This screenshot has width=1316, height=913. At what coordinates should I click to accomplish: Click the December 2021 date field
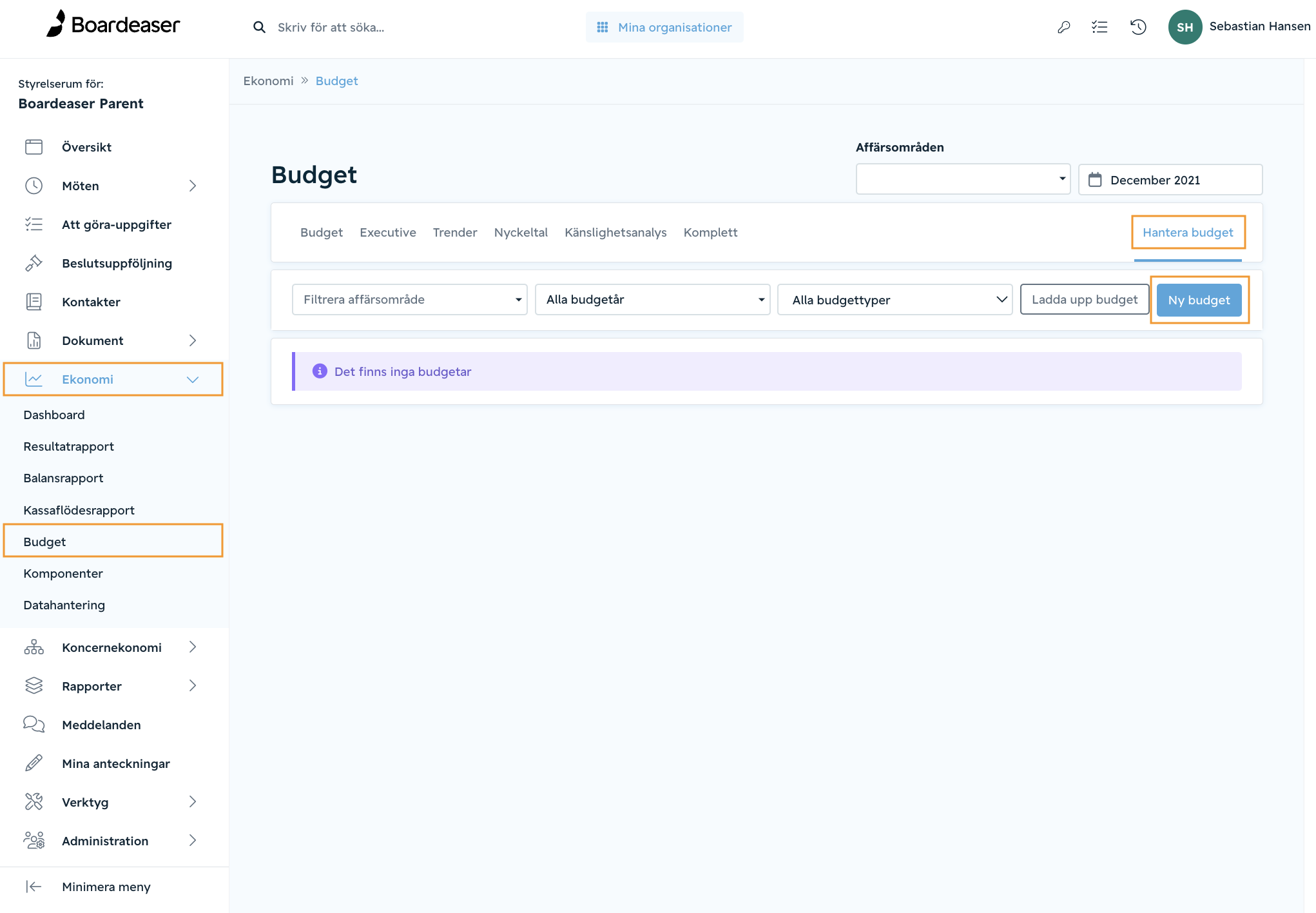coord(1170,179)
